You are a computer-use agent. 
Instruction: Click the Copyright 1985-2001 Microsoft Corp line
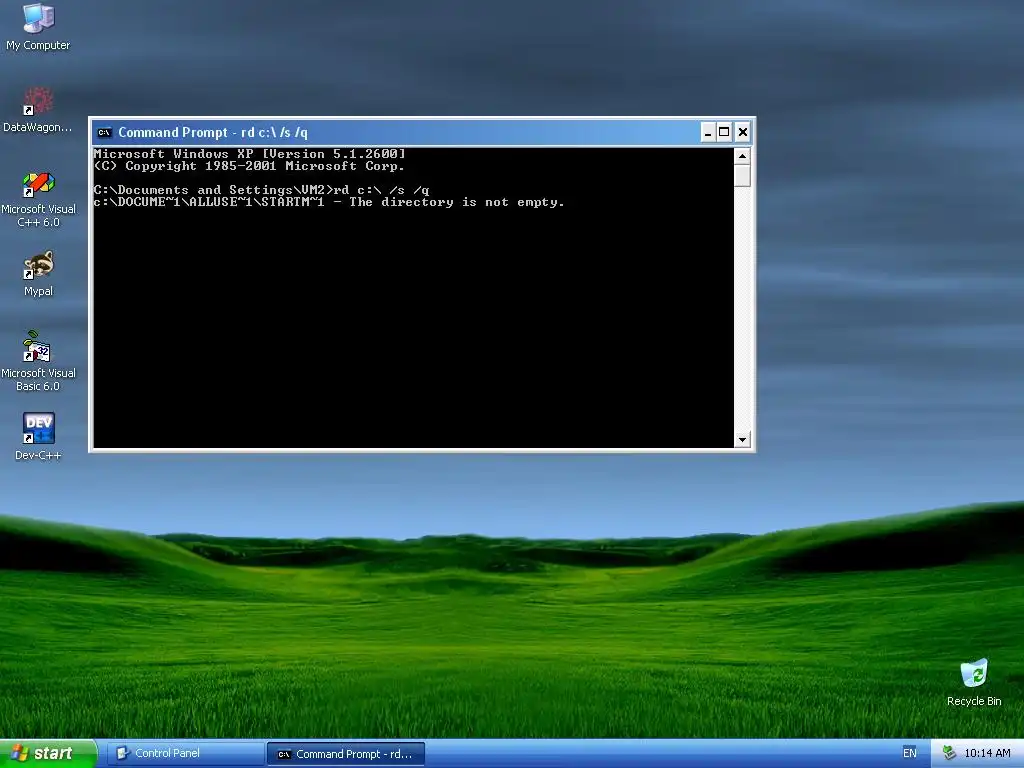(249, 167)
